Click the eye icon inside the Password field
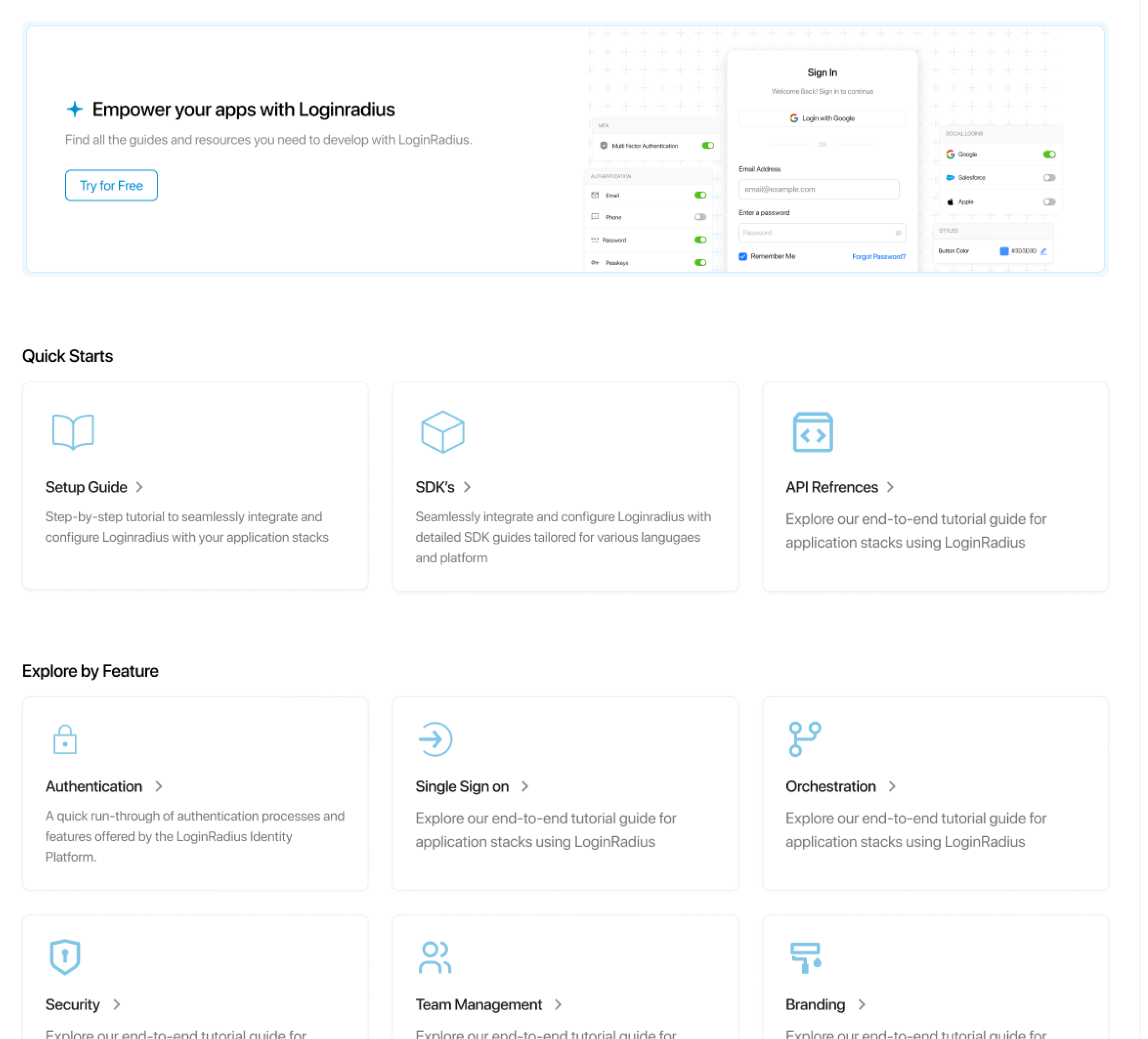Viewport: 1148px width, 1039px height. [x=898, y=233]
